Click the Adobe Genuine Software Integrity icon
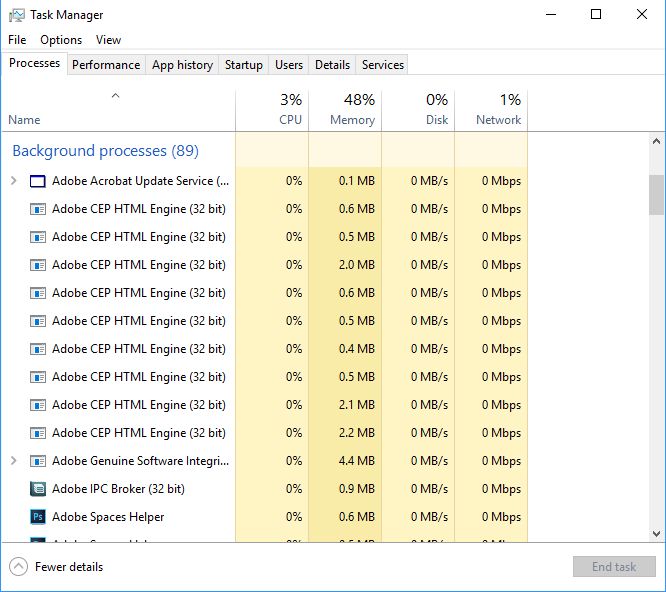Viewport: 666px width, 592px height. click(38, 461)
